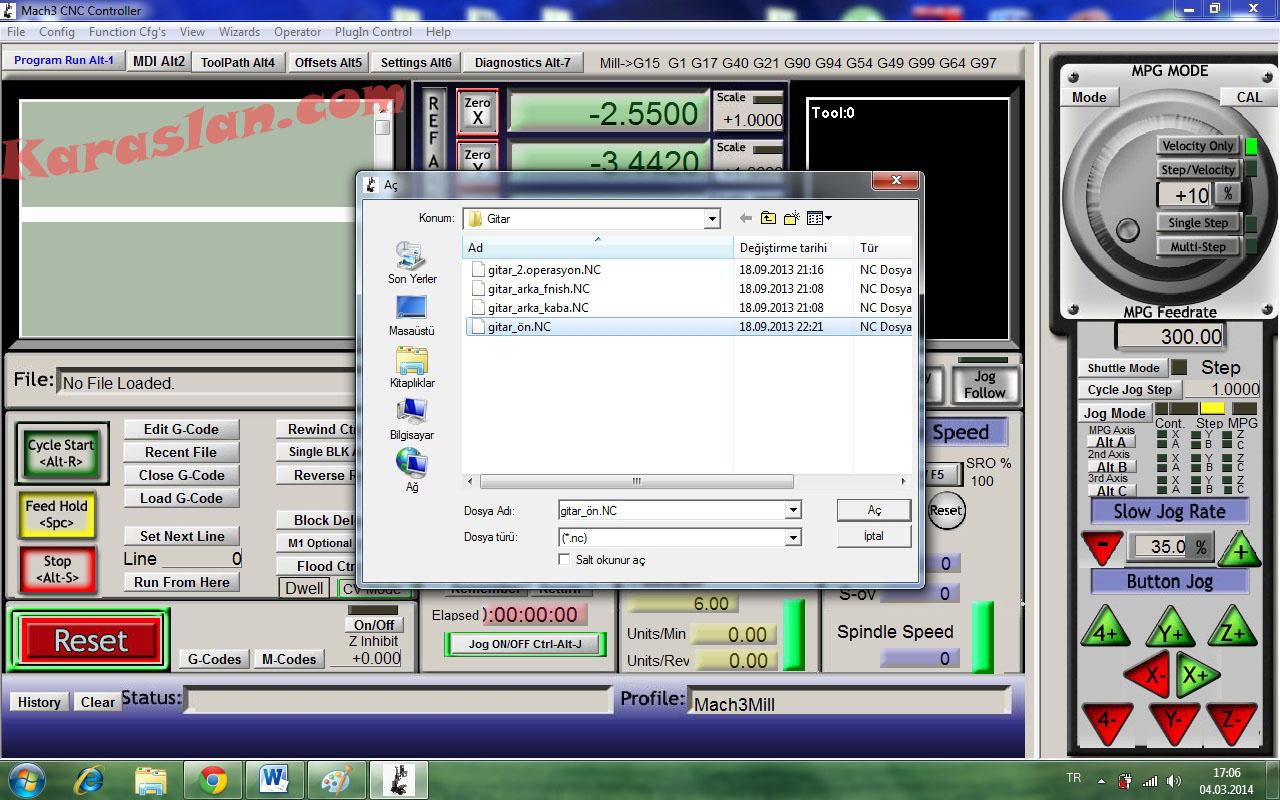Jog with the green 4+ arrow
Viewport: 1280px width, 800px height.
pyautogui.click(x=1105, y=629)
